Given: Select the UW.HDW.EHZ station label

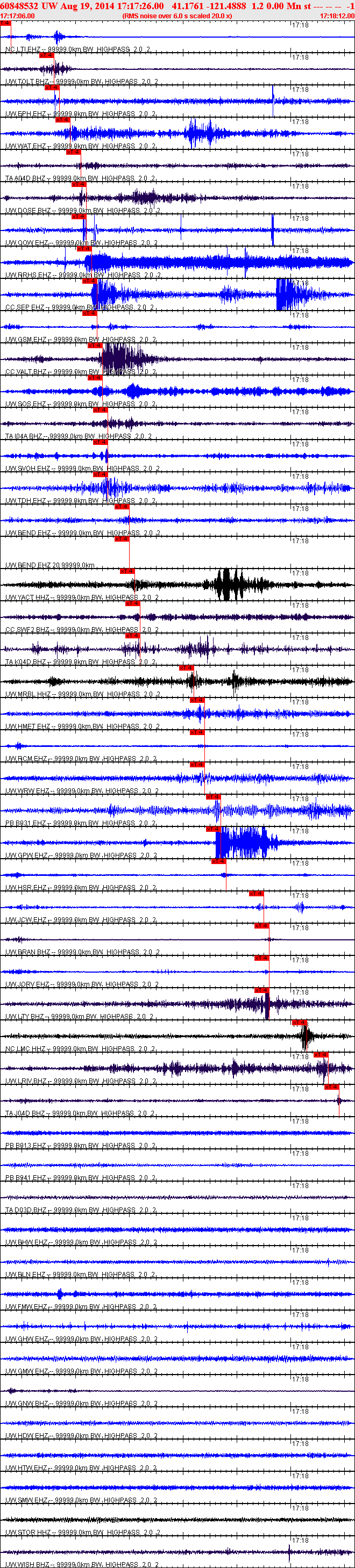Looking at the screenshot, I should [81, 1436].
